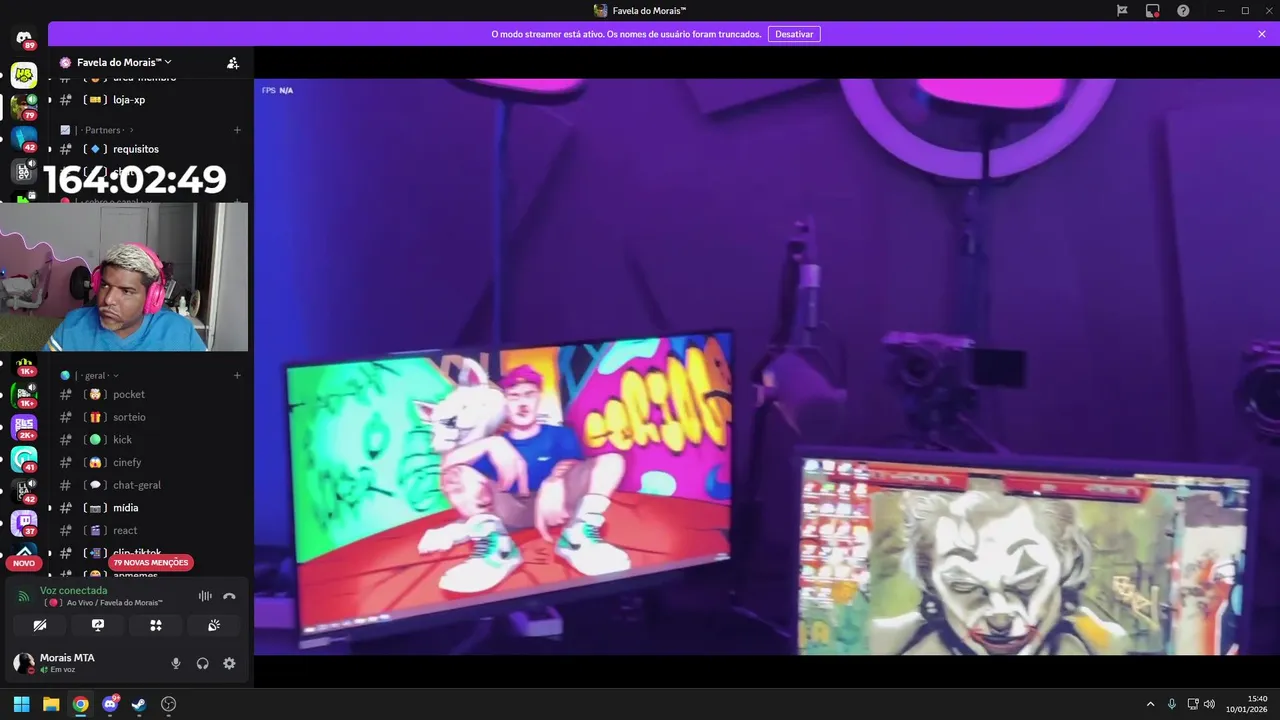This screenshot has height=720, width=1280.
Task: Toggle noise suppression waveform icon
Action: 205,596
